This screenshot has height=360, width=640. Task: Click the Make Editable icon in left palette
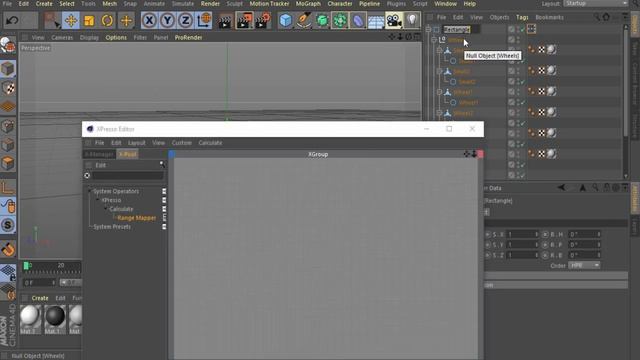[x=8, y=45]
